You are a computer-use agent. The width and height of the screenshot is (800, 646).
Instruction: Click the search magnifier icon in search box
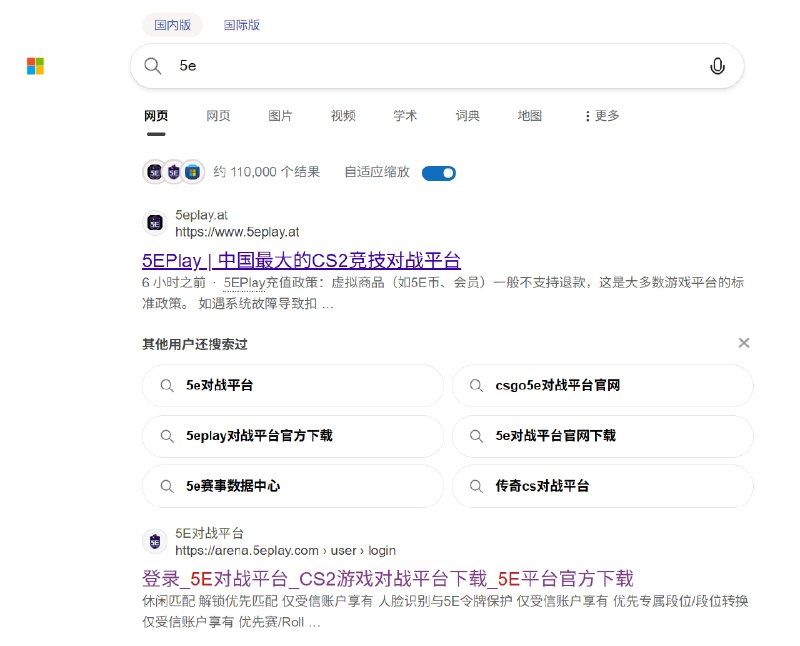pos(153,66)
